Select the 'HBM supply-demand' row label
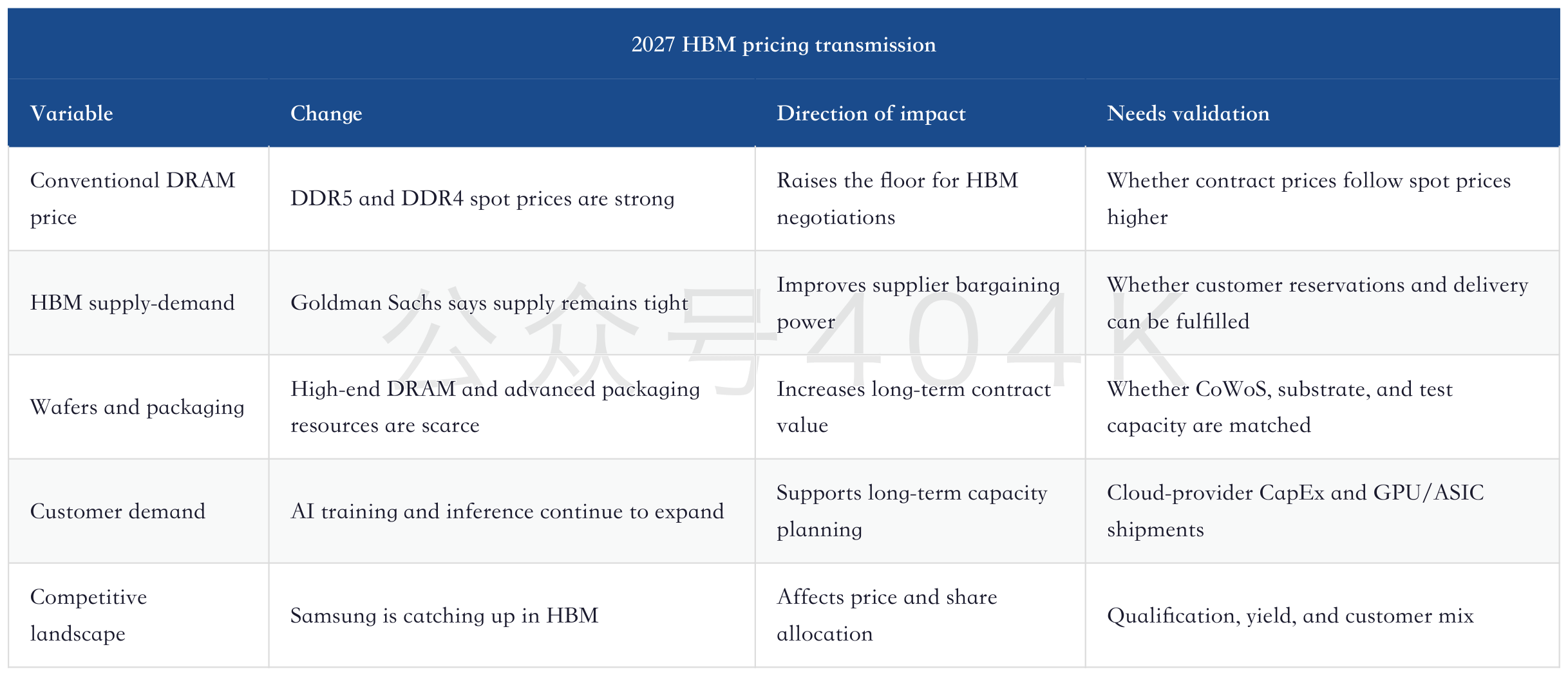1568x676 pixels. [x=132, y=303]
